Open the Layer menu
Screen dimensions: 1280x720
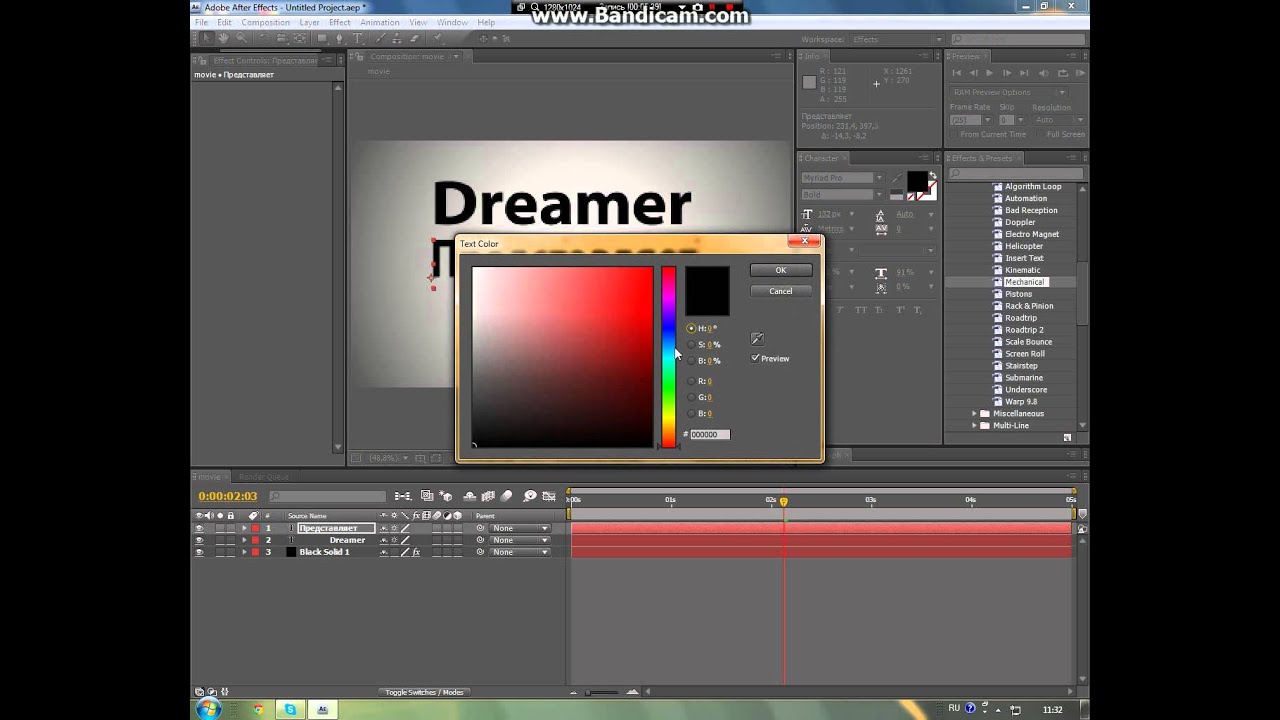[310, 22]
